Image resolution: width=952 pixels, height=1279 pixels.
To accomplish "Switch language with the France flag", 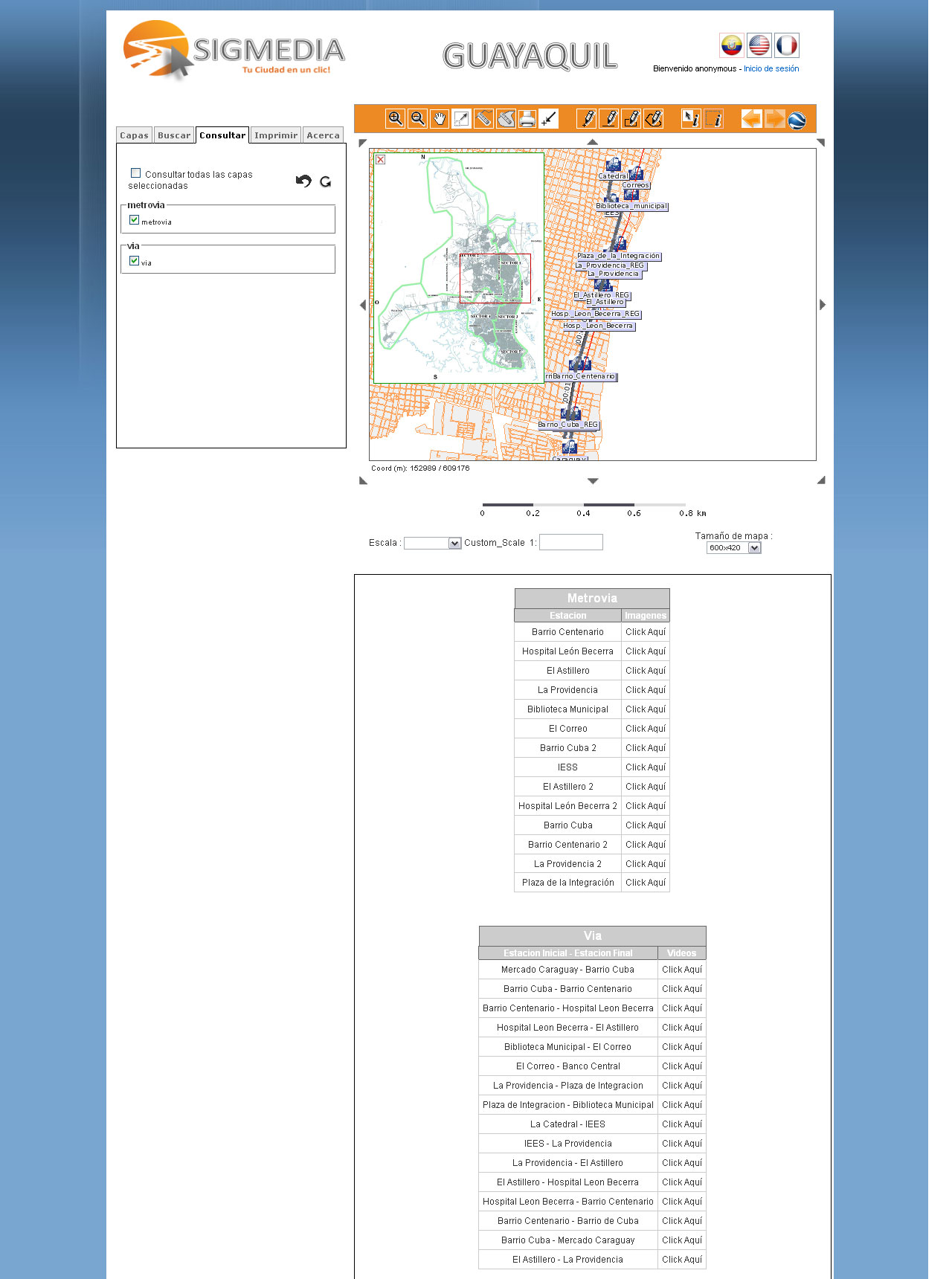I will click(x=787, y=45).
